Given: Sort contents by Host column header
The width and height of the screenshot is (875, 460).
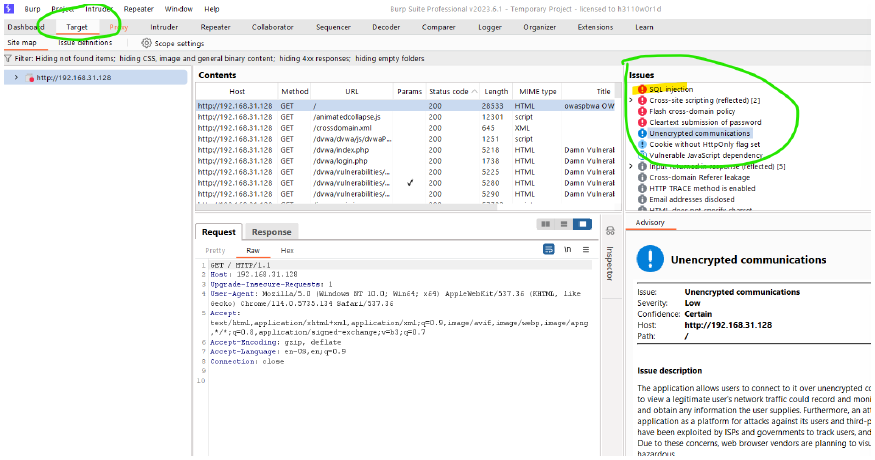Looking at the screenshot, I should [237, 91].
